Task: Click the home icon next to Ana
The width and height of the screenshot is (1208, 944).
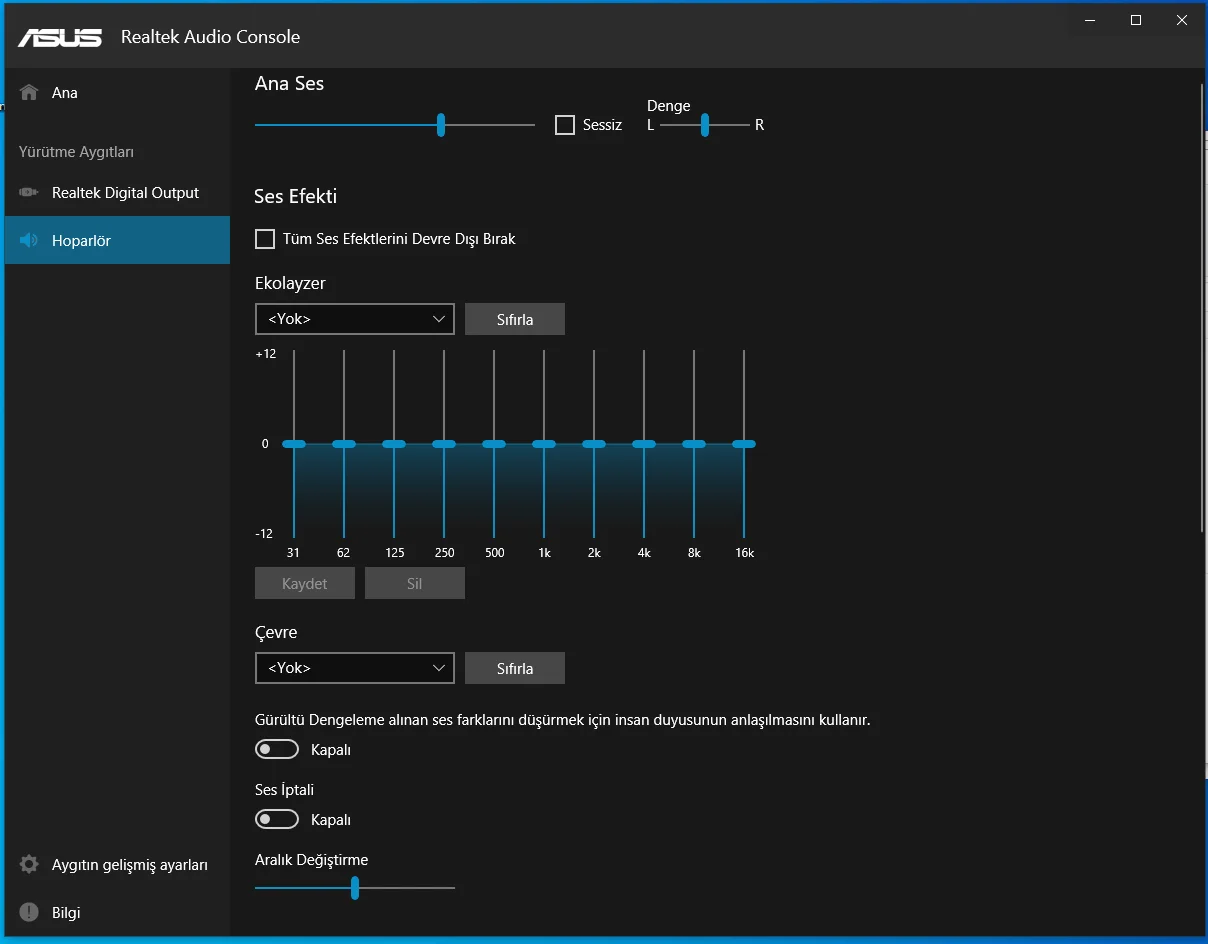Action: point(27,92)
